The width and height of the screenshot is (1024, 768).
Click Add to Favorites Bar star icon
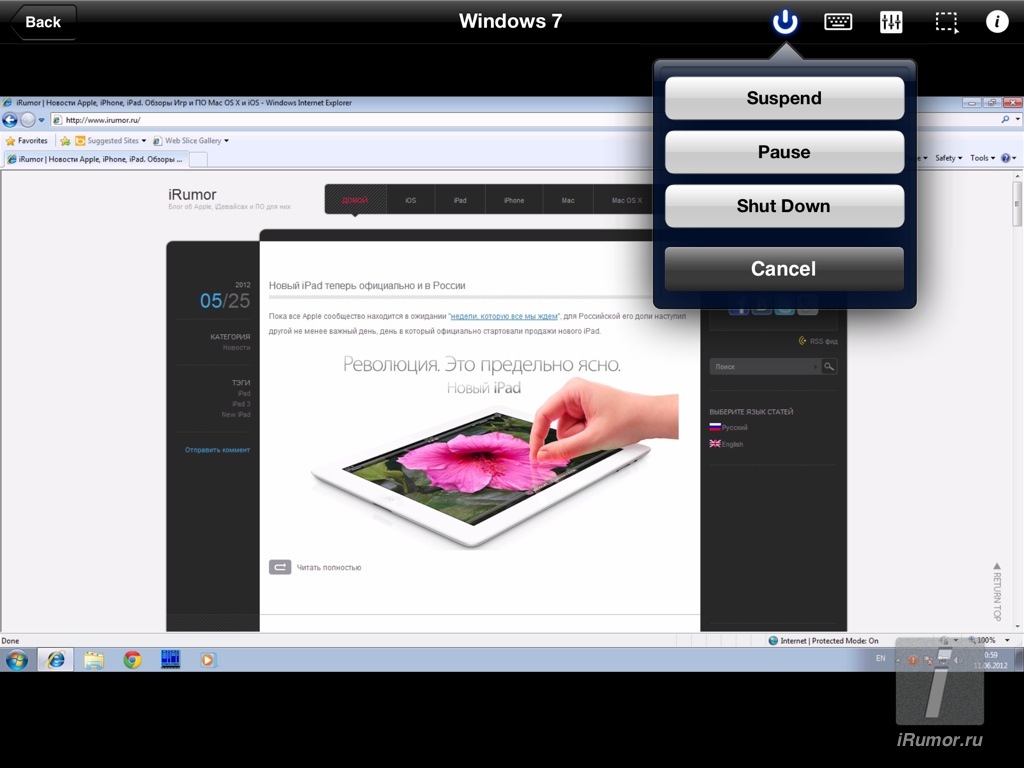pyautogui.click(x=65, y=140)
